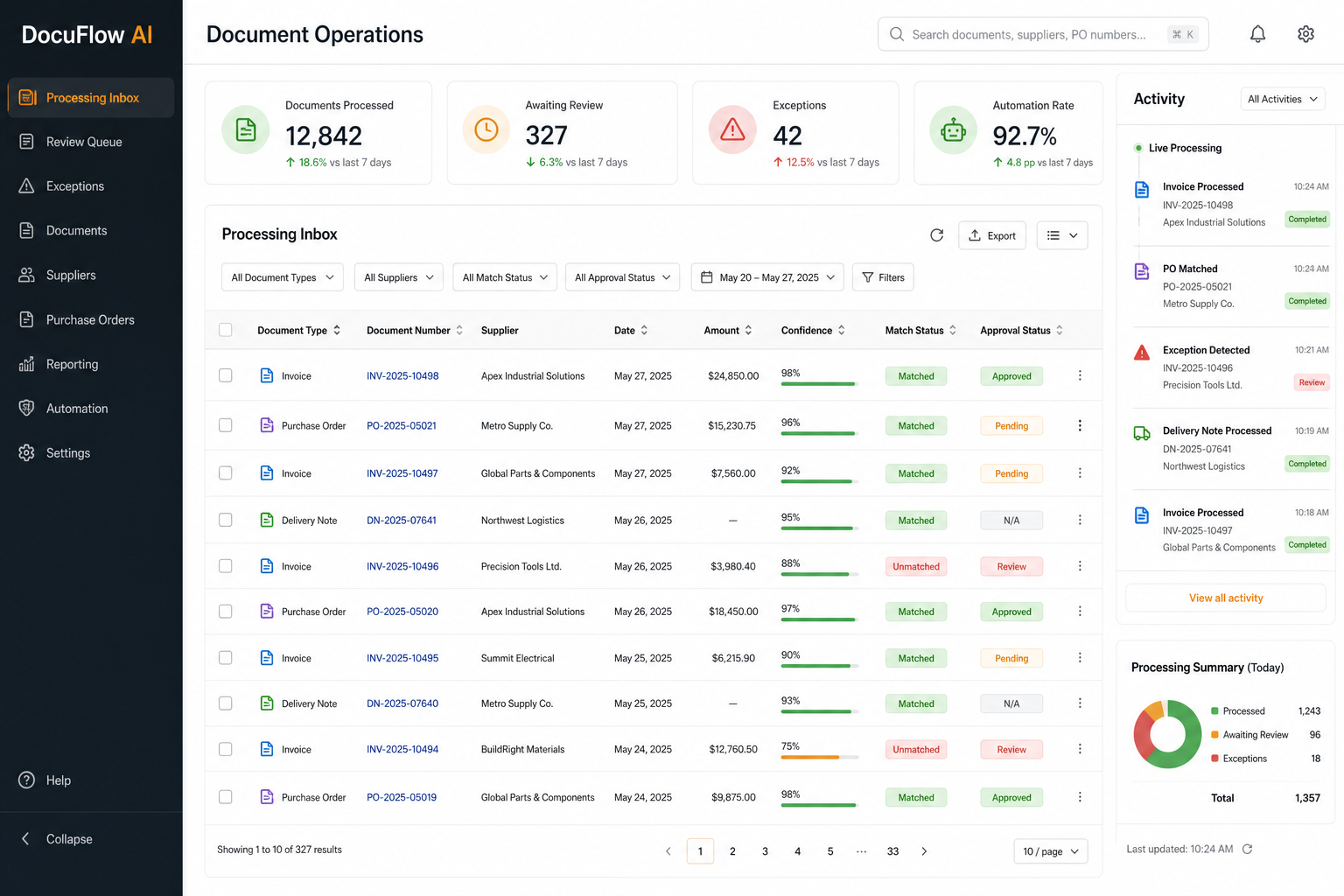Viewport: 1344px width, 896px height.
Task: Open Review Queue in sidebar
Action: 91,142
